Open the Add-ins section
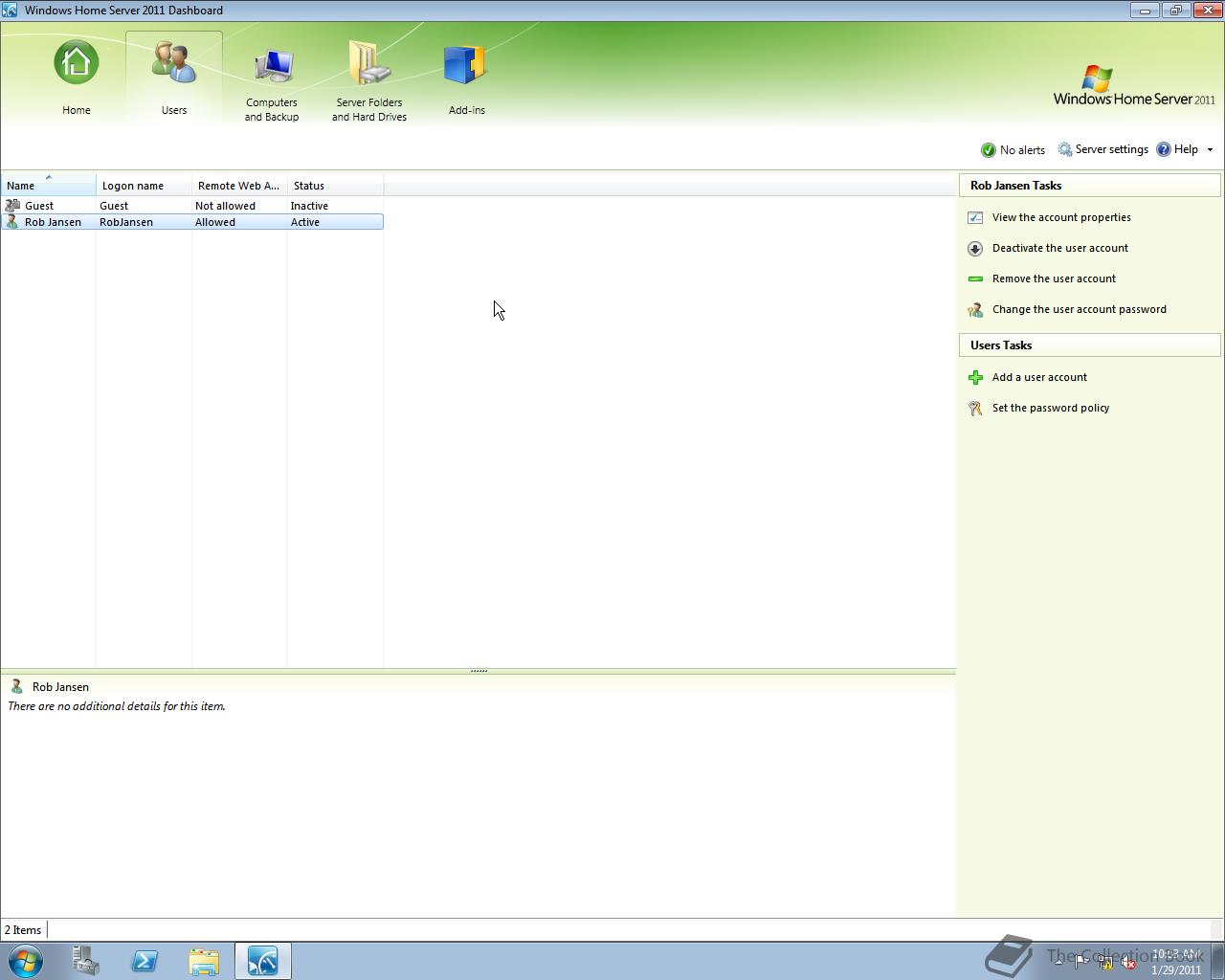This screenshot has width=1225, height=980. [x=466, y=80]
